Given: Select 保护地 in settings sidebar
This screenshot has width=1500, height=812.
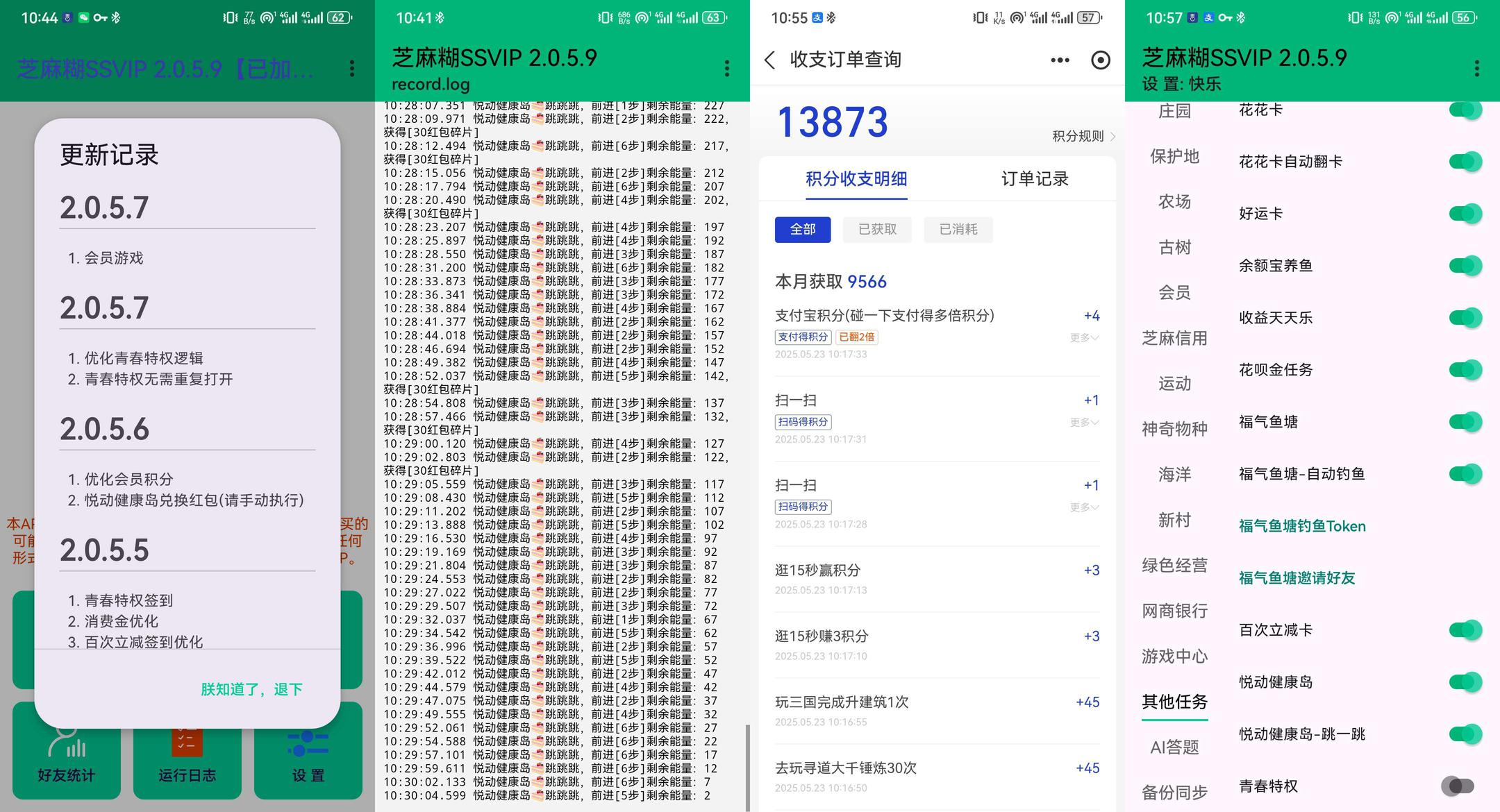Looking at the screenshot, I should [1174, 156].
